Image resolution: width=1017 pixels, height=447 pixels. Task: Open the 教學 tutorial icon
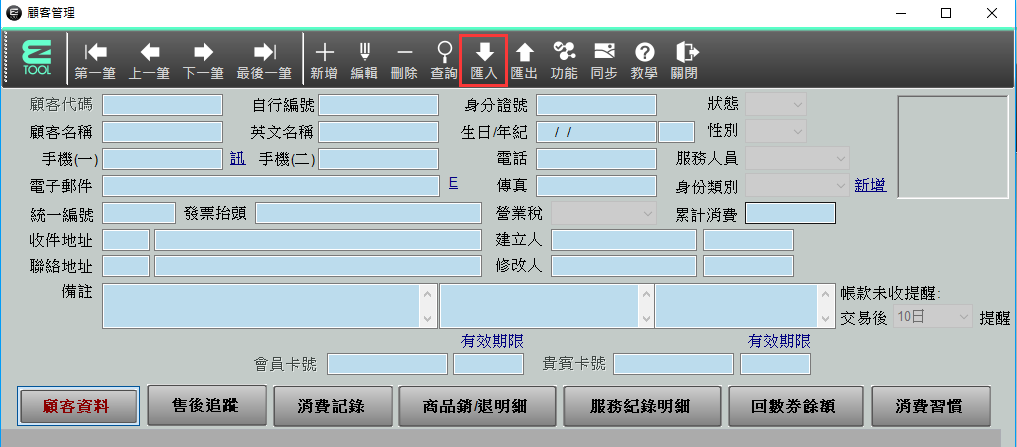[x=644, y=61]
